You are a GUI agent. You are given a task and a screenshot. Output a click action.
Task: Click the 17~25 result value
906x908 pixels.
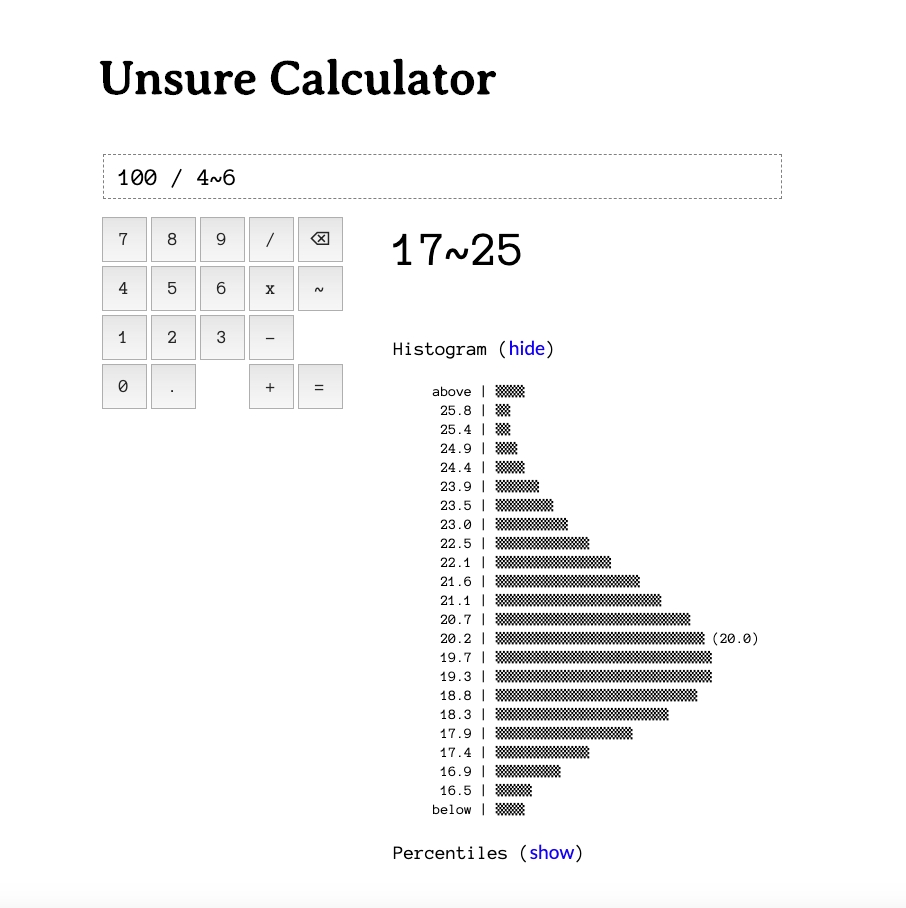pyautogui.click(x=457, y=251)
